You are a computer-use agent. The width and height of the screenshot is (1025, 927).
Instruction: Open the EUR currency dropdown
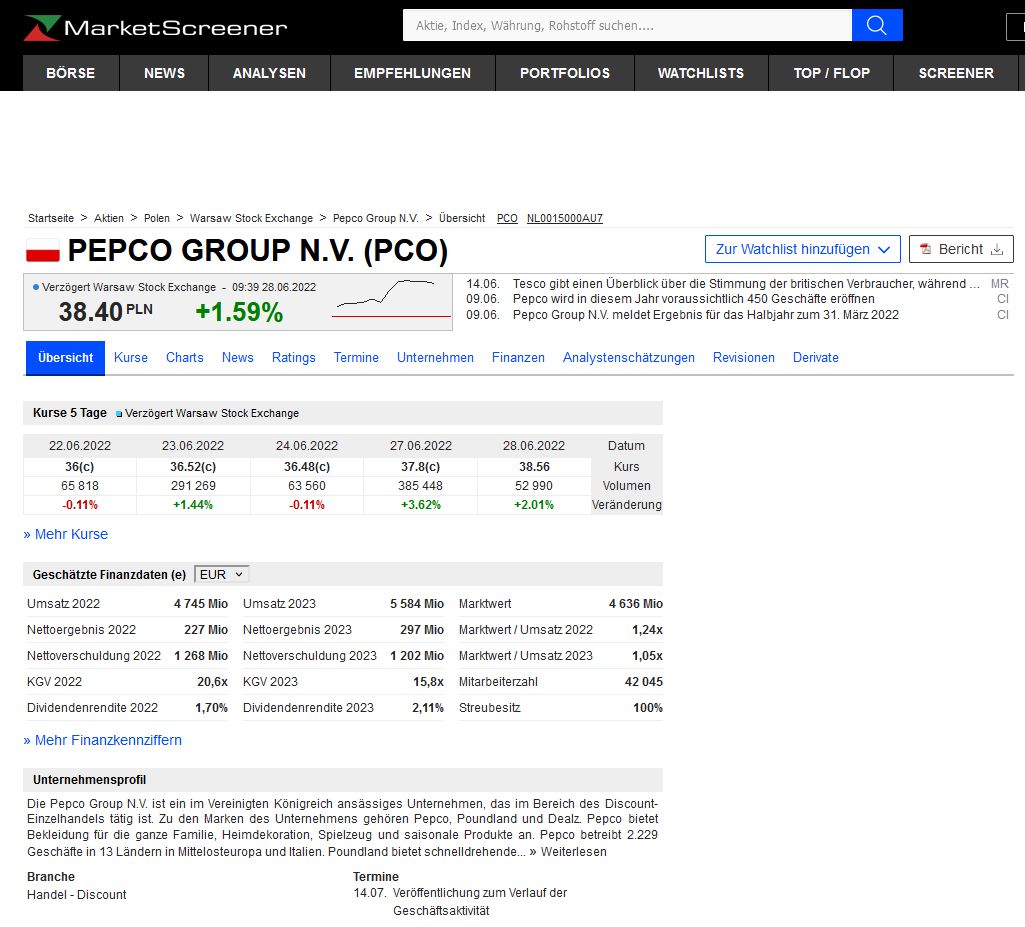[222, 574]
